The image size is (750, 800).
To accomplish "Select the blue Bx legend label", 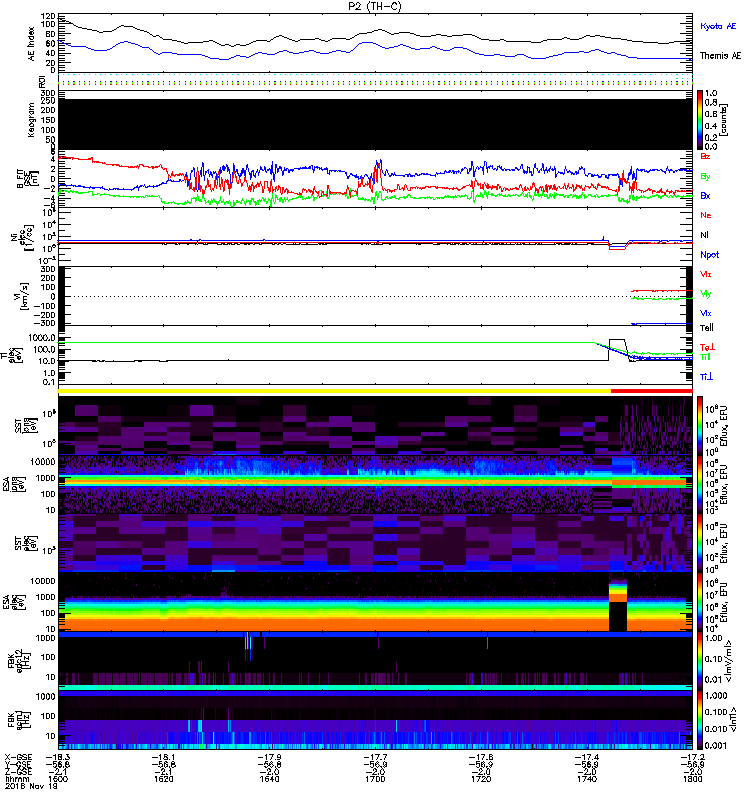I will tap(705, 195).
